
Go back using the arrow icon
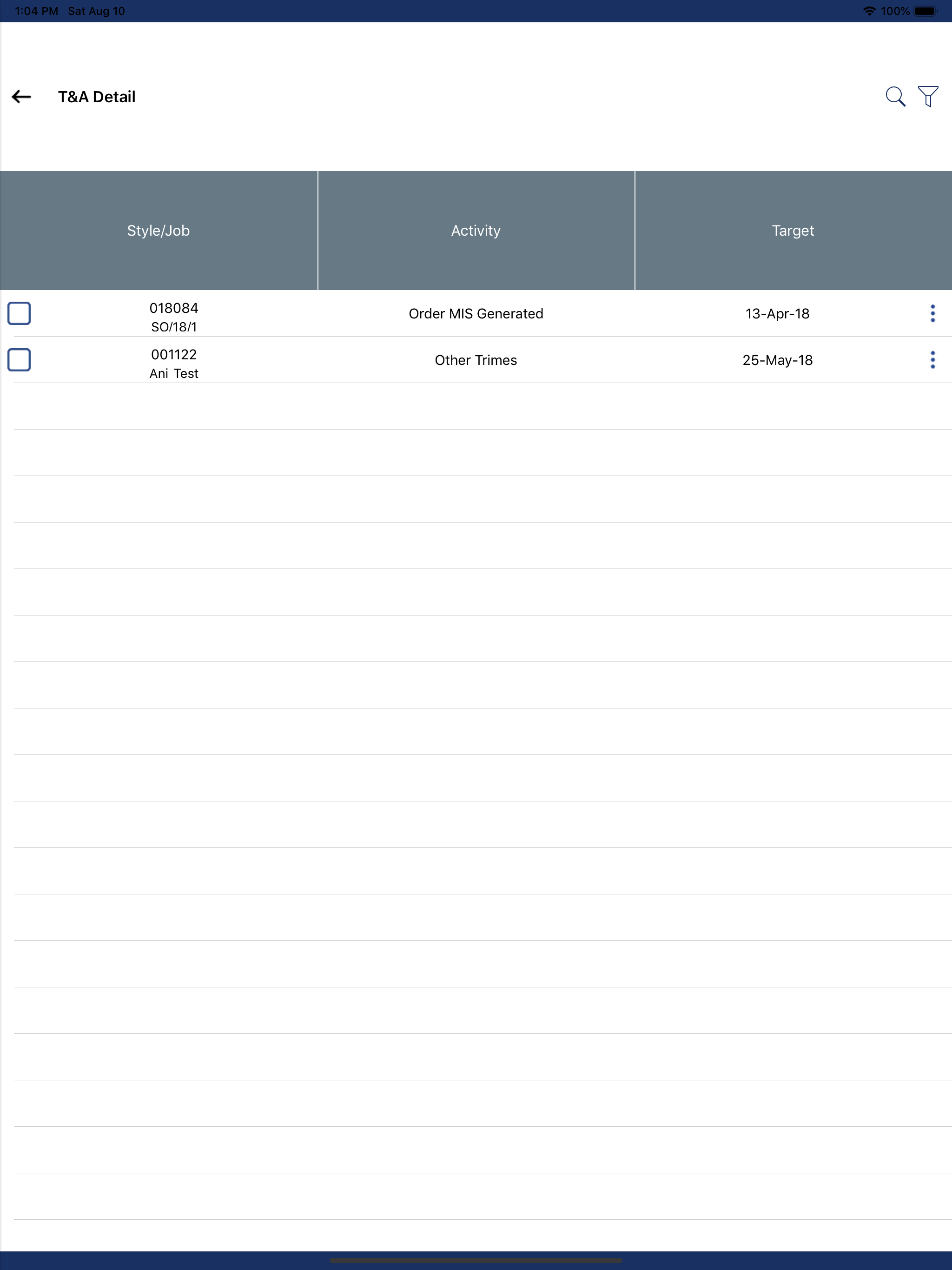21,96
